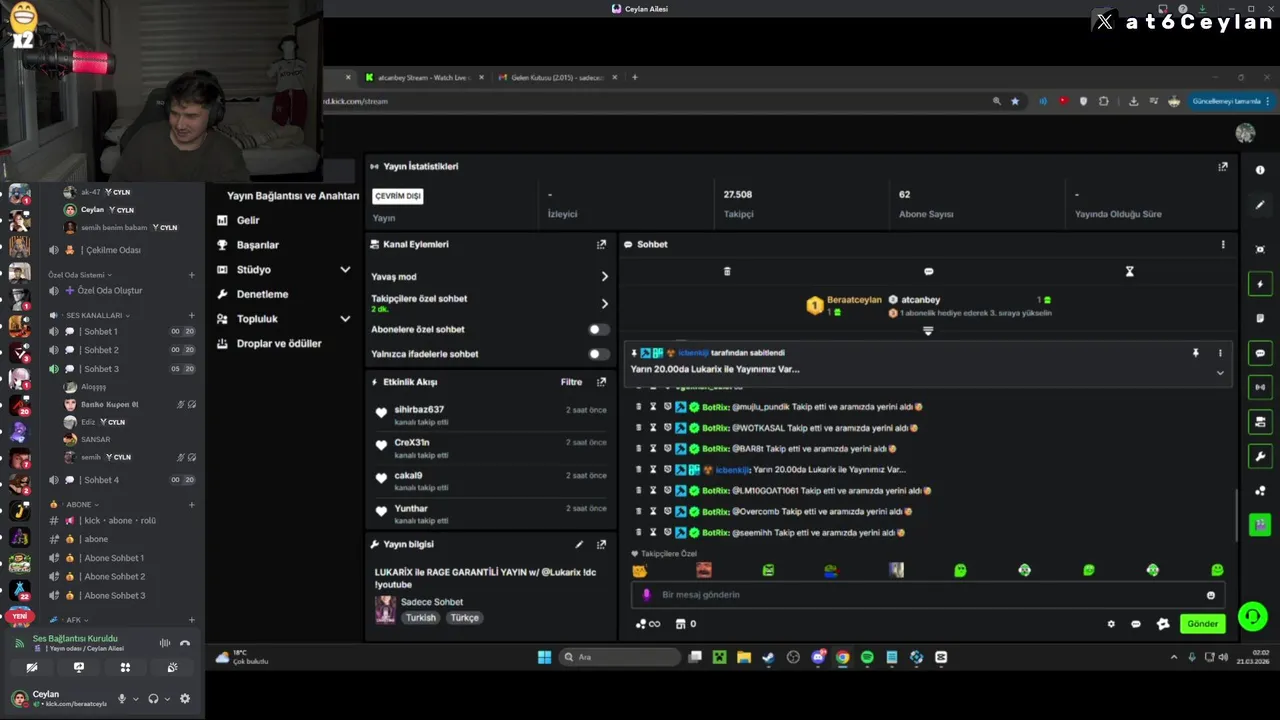
Task: Open chat settings gear icon
Action: (x=1111, y=624)
